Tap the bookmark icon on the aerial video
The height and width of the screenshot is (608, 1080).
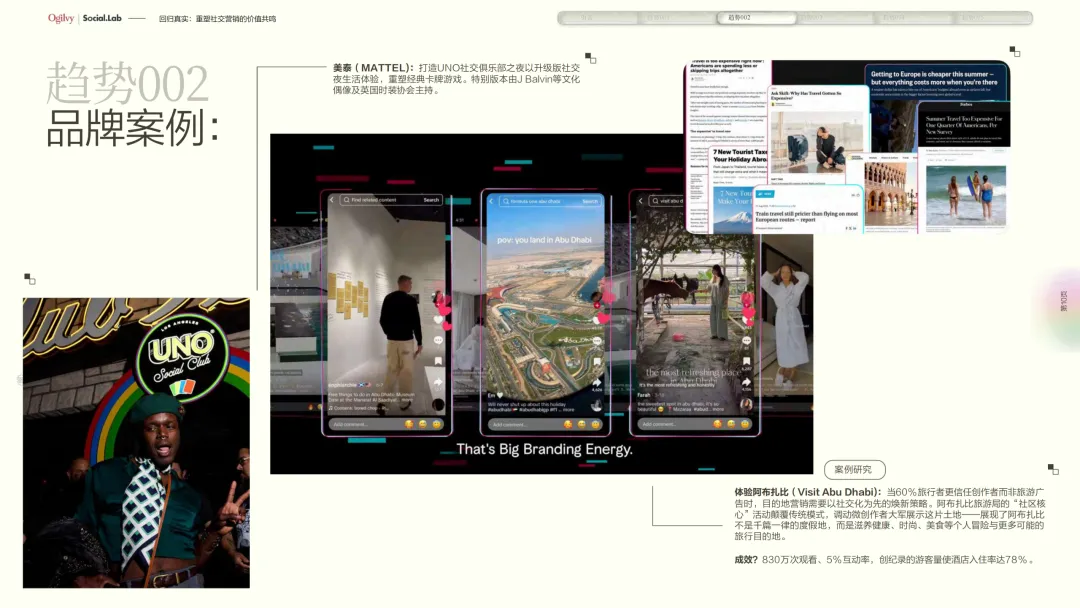(x=596, y=361)
